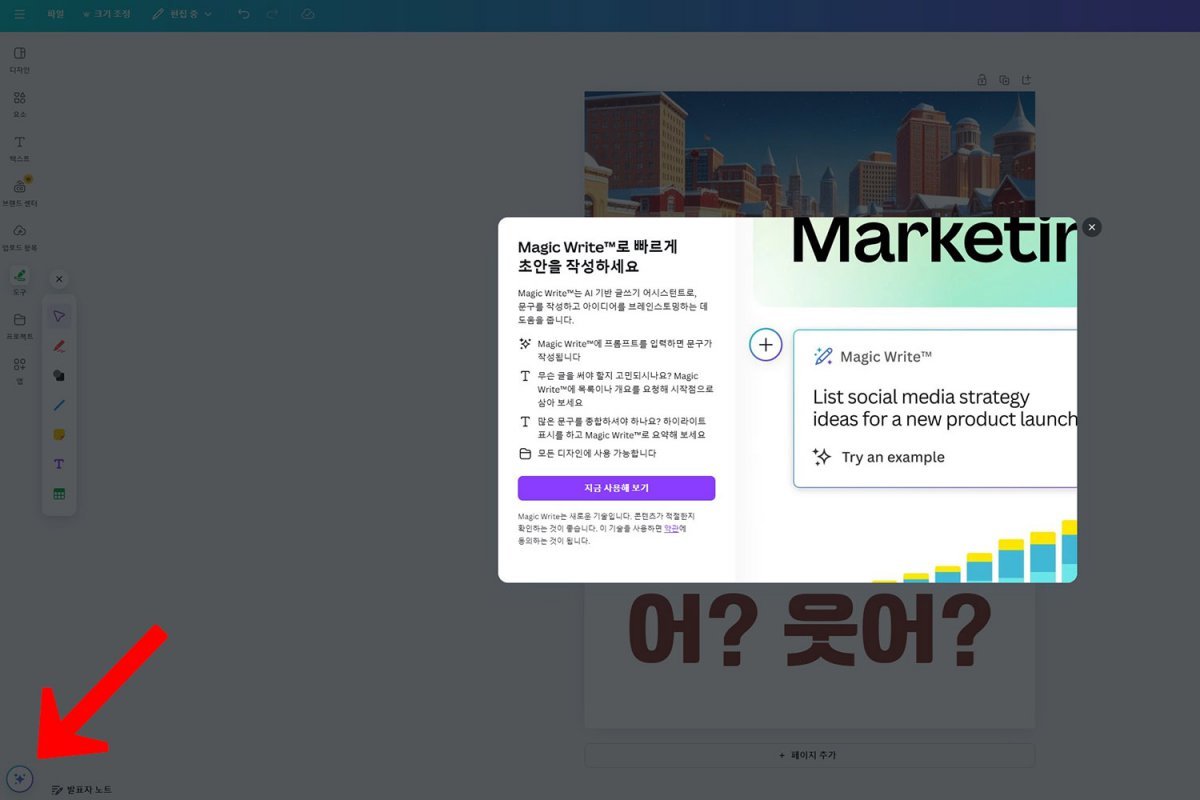Open the 요소 elements panel

[x=19, y=104]
